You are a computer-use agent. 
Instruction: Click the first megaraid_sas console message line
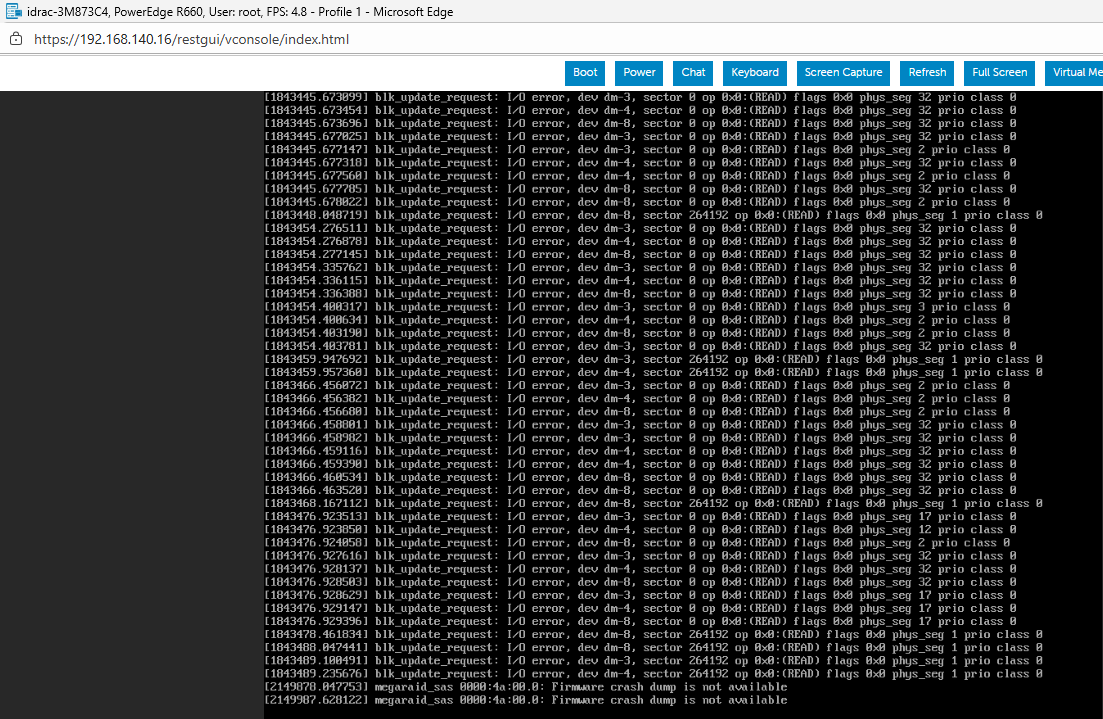point(525,687)
